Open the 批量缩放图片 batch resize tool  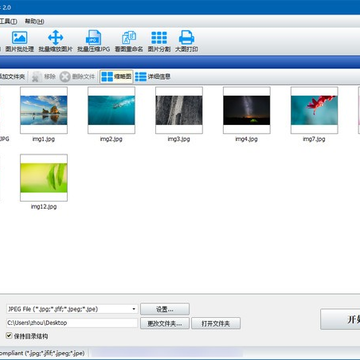(55, 41)
